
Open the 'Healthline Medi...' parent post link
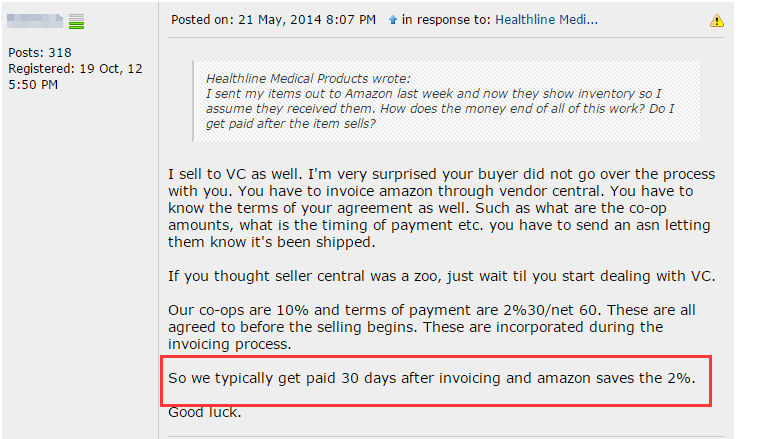[x=546, y=20]
